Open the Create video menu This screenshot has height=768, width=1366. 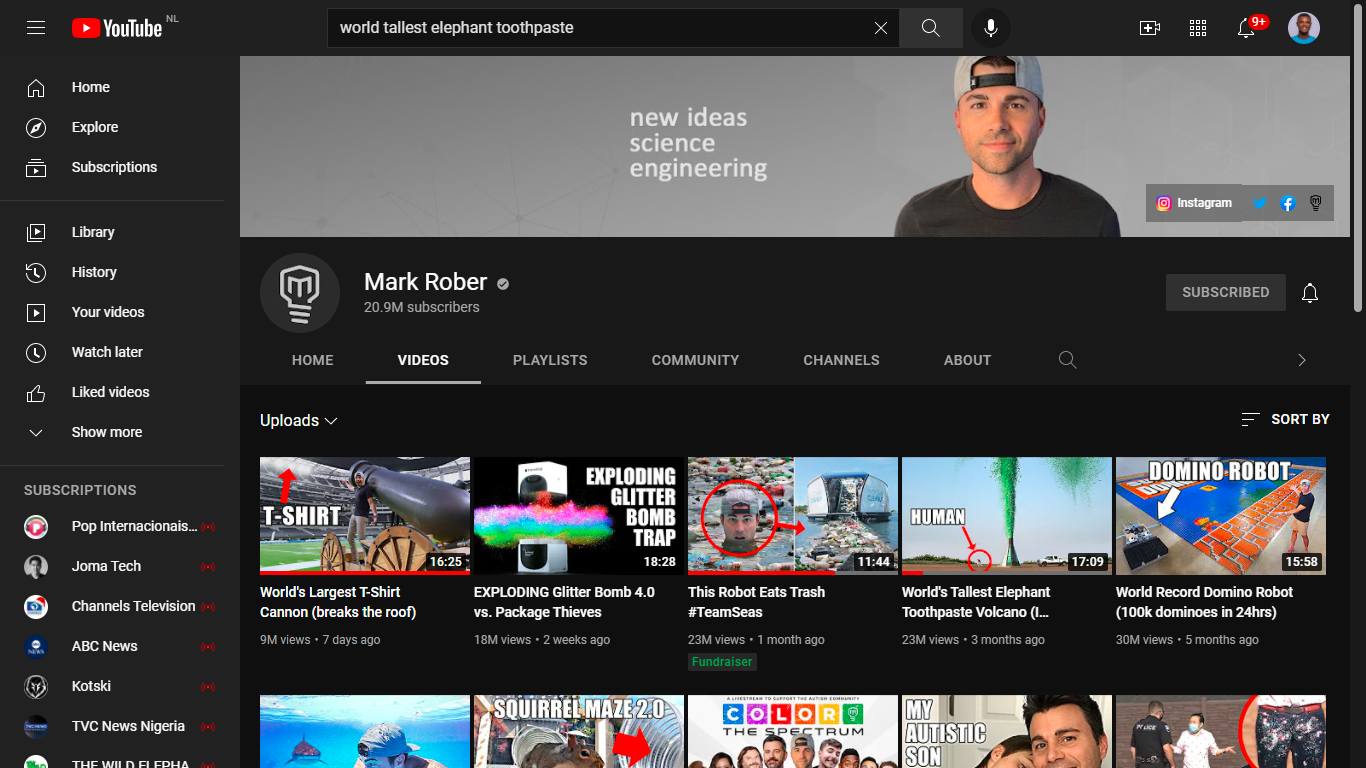[x=1150, y=28]
